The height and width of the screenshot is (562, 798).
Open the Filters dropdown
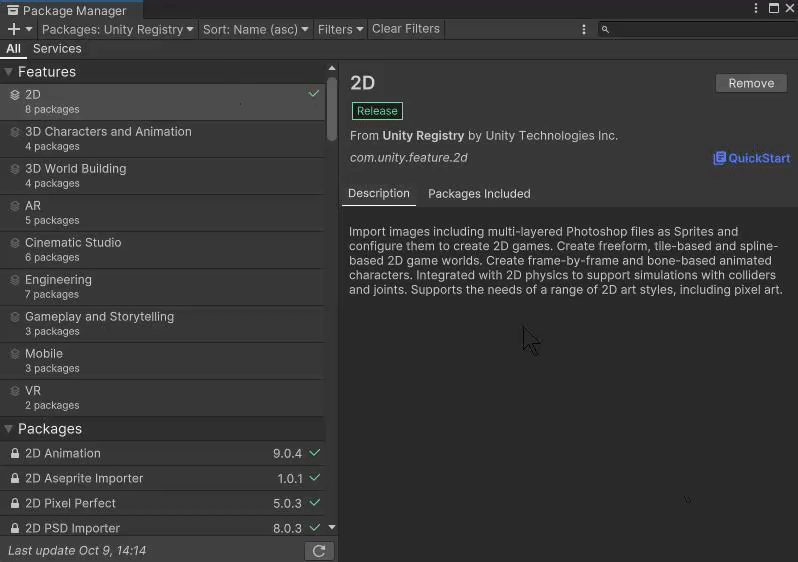[340, 29]
